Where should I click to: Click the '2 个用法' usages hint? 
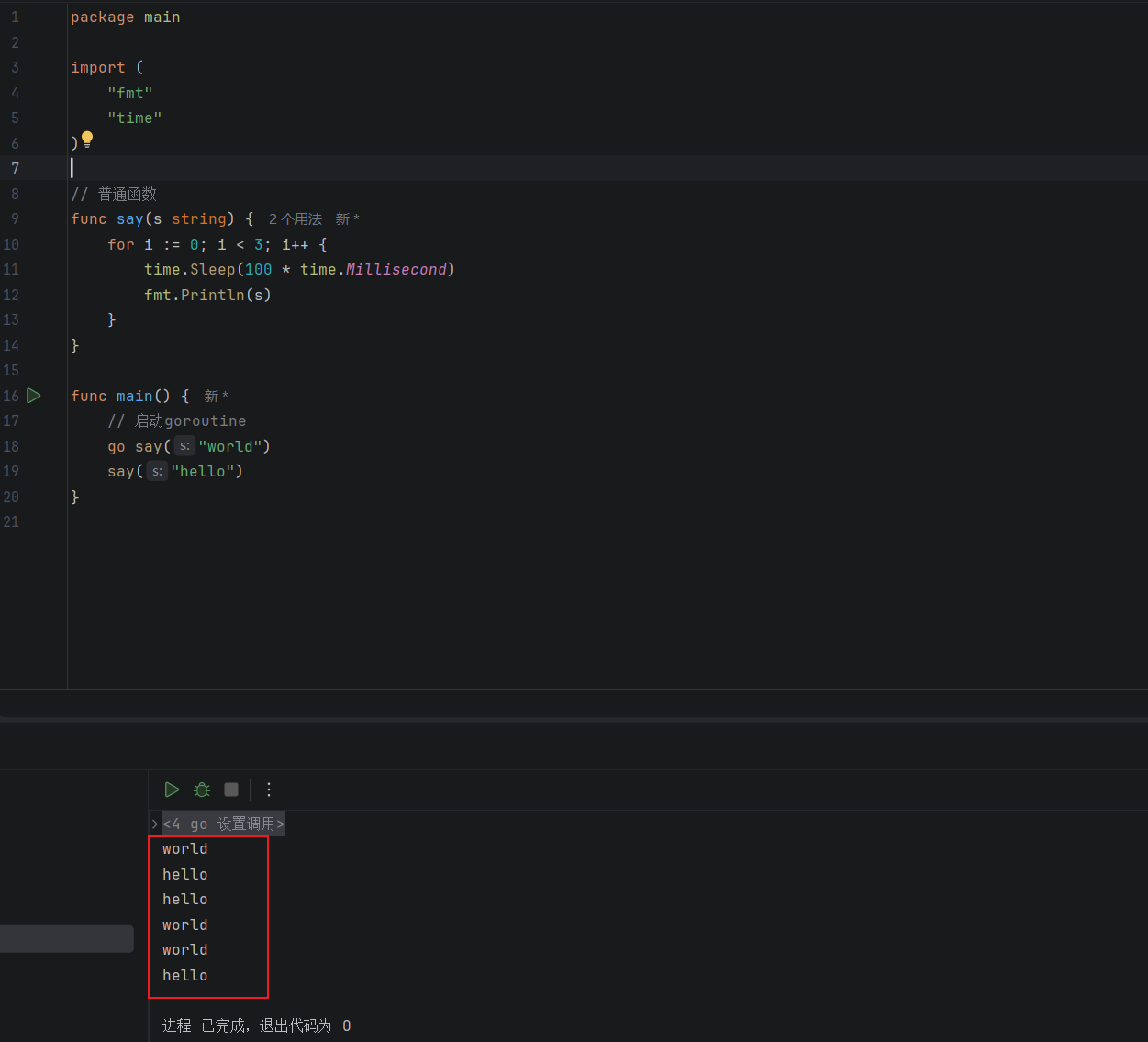pyautogui.click(x=295, y=219)
